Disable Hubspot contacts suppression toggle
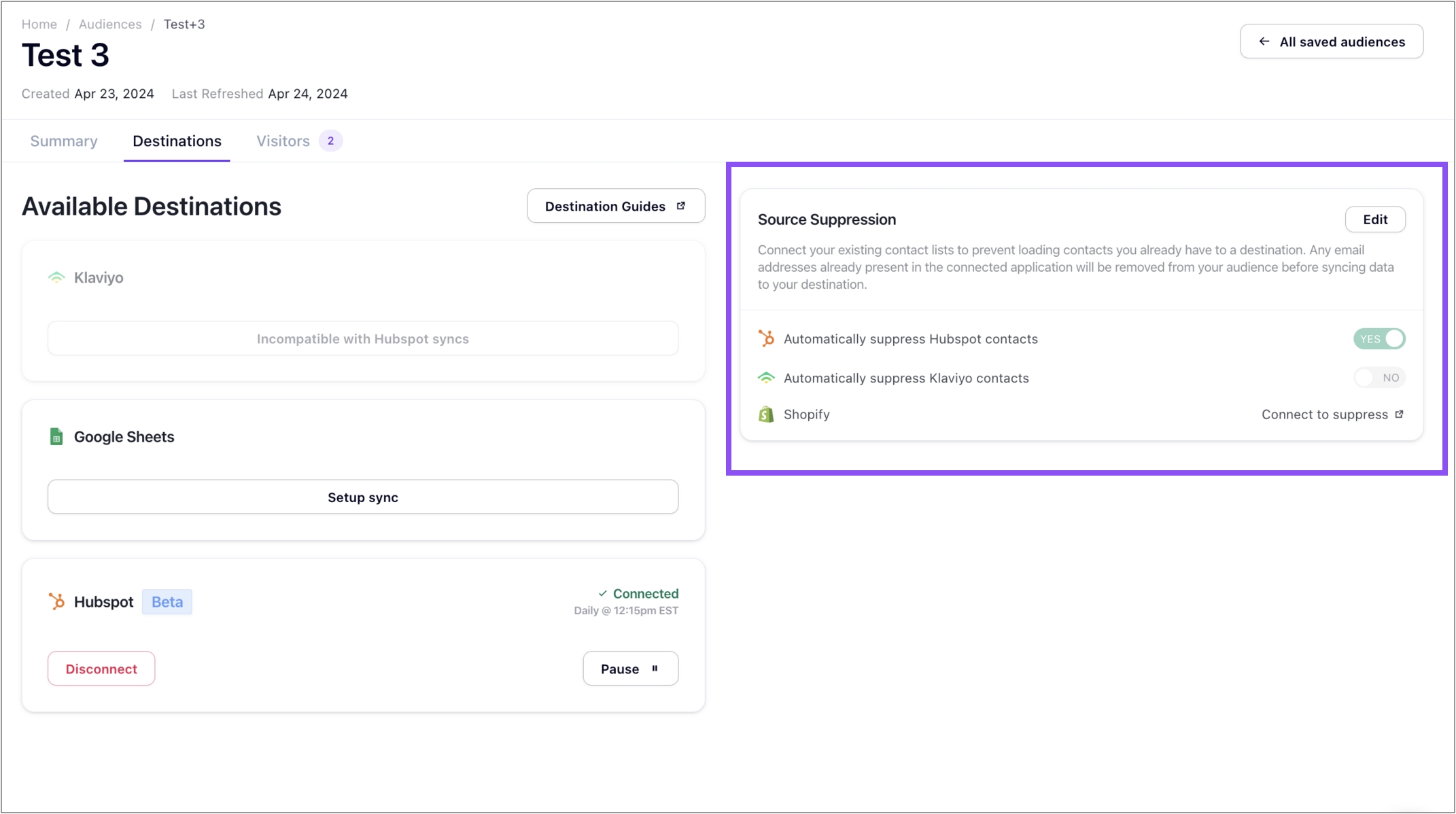 (1379, 338)
